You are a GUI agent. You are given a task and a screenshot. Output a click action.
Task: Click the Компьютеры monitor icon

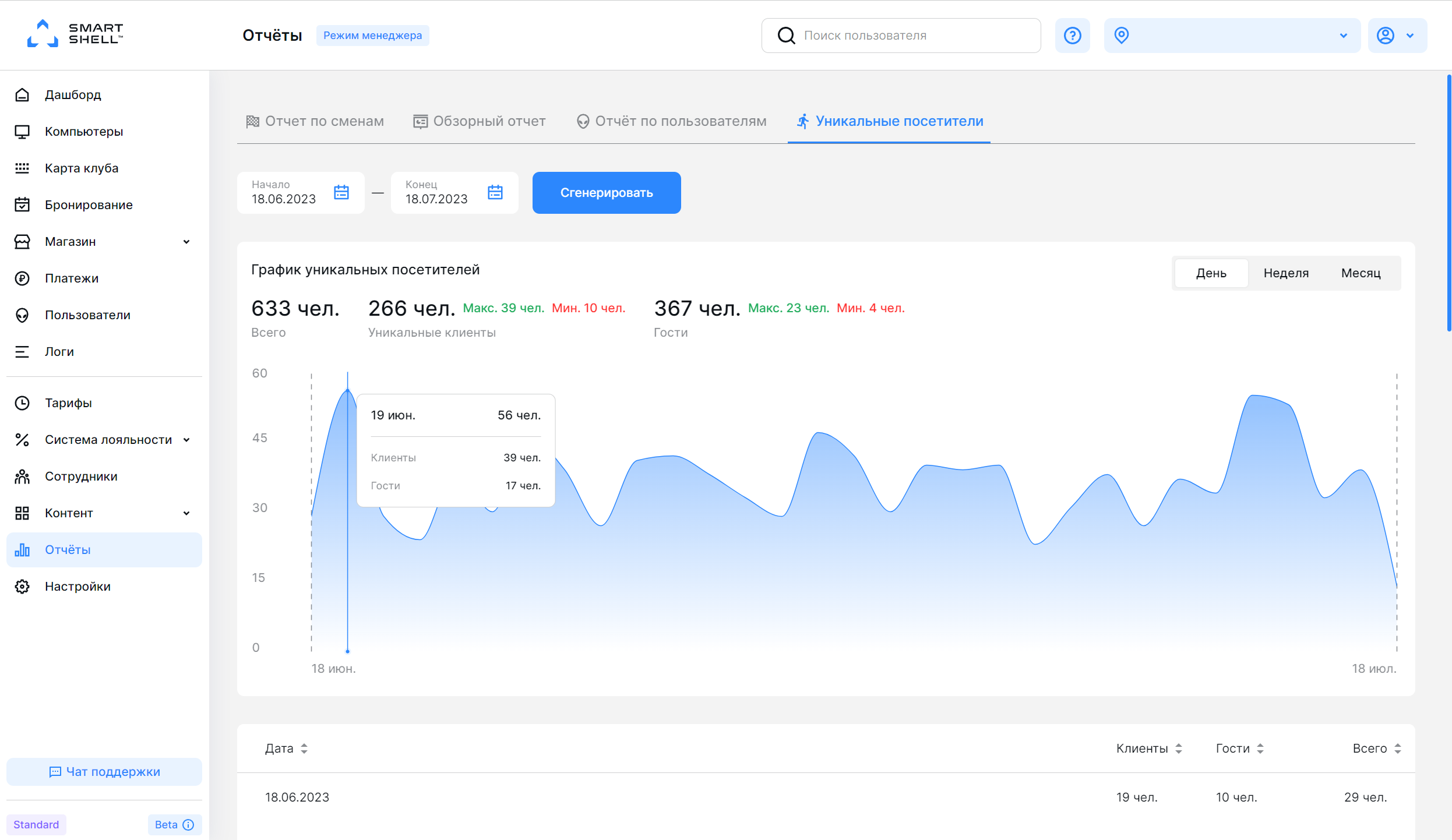22,132
